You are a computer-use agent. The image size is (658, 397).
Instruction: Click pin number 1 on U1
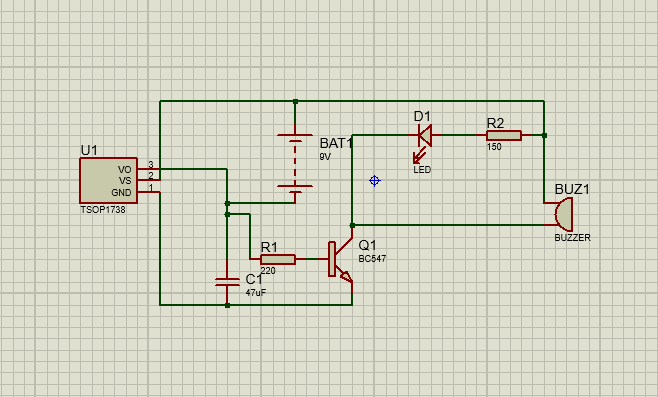tap(151, 188)
